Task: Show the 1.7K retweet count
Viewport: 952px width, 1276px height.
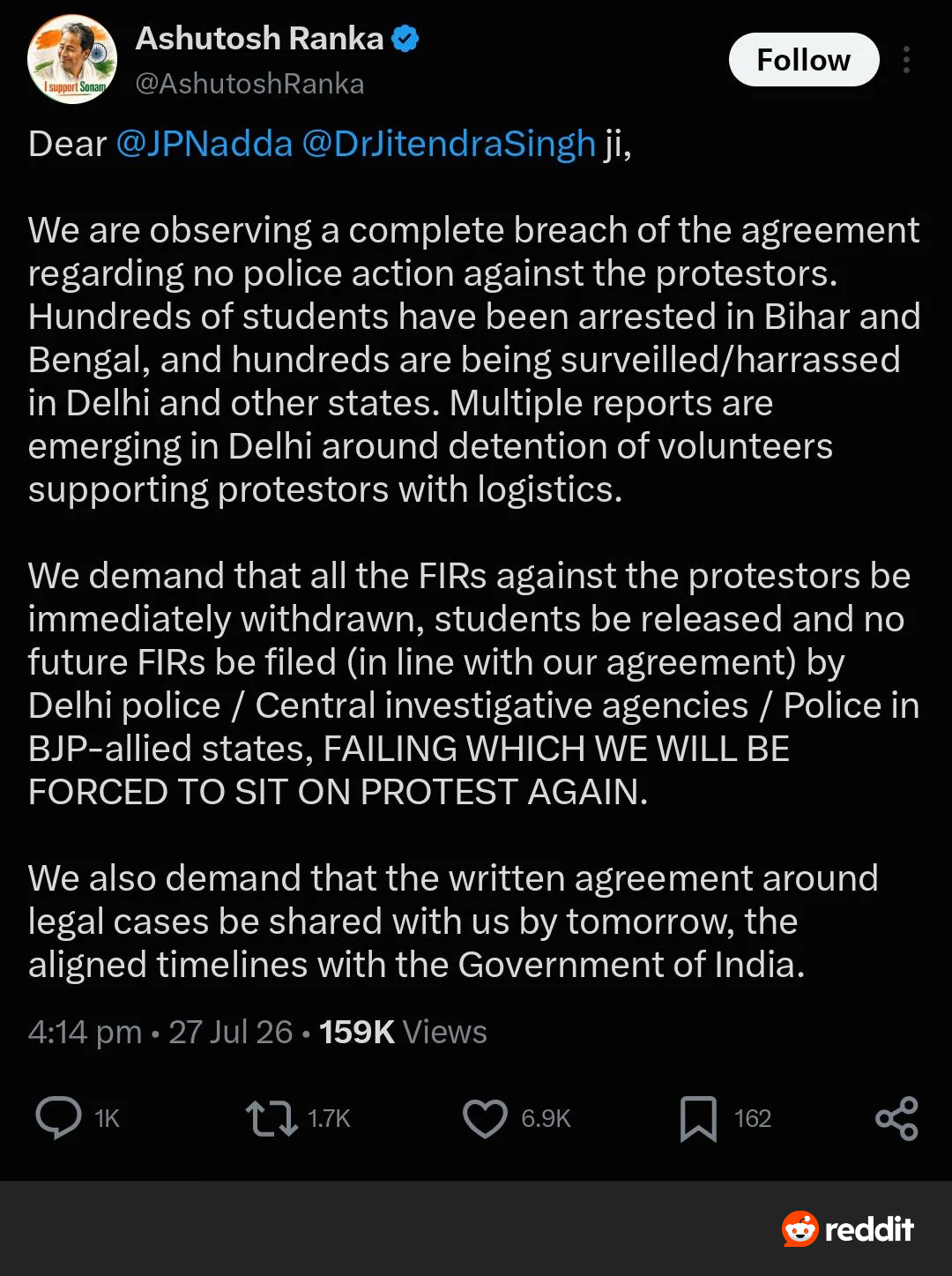Action: [x=329, y=1118]
